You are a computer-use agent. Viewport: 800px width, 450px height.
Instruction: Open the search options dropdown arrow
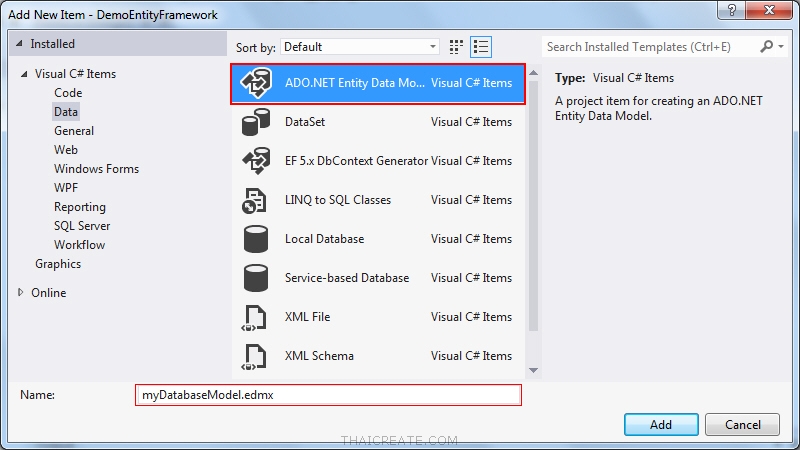tap(781, 46)
